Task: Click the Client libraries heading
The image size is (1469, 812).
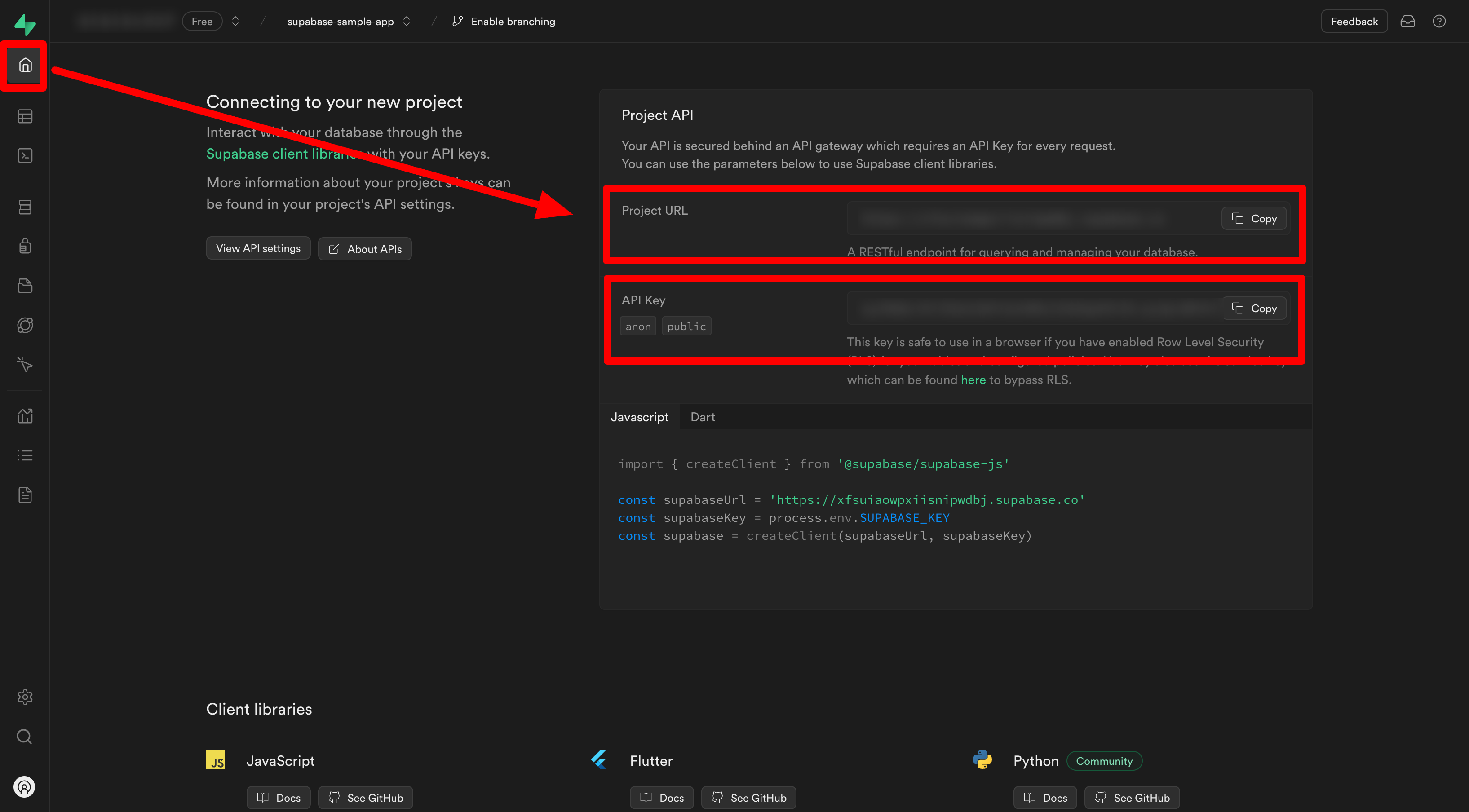Action: [x=259, y=709]
